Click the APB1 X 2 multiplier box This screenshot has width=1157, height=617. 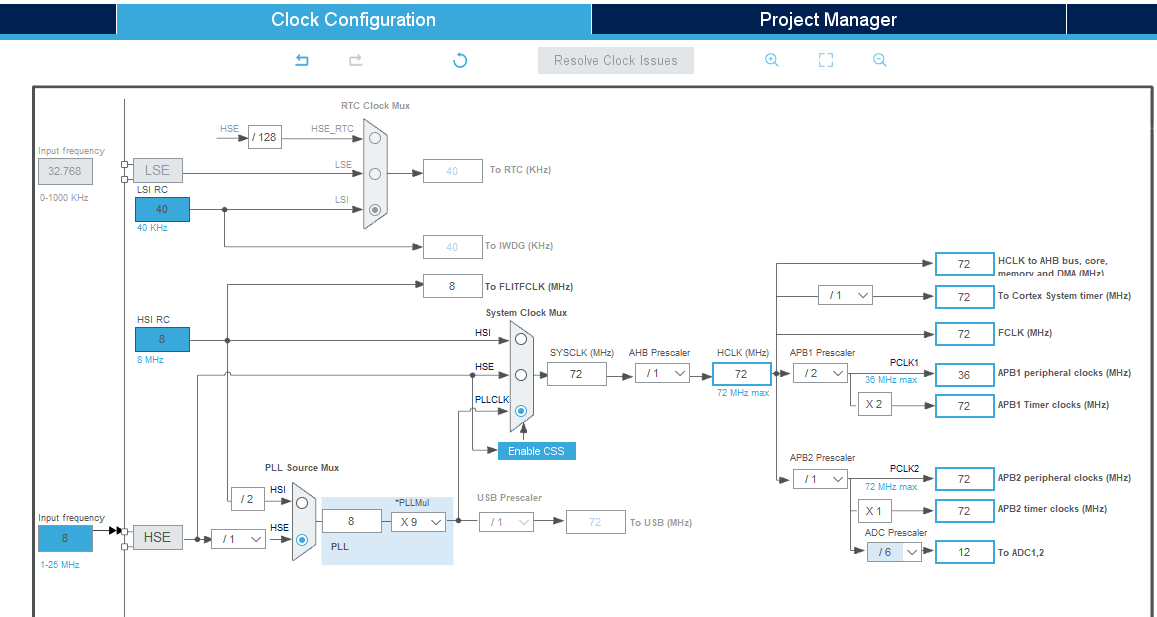[x=874, y=404]
